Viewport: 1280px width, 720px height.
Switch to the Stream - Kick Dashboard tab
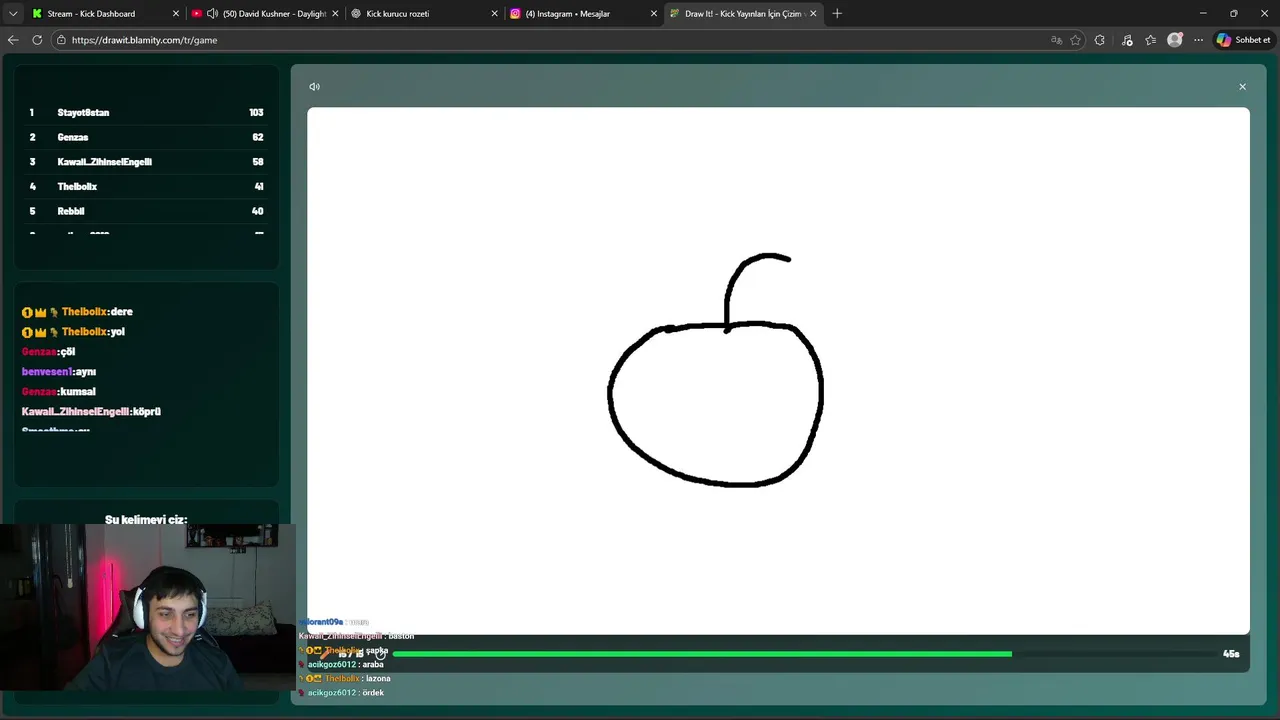[x=104, y=14]
